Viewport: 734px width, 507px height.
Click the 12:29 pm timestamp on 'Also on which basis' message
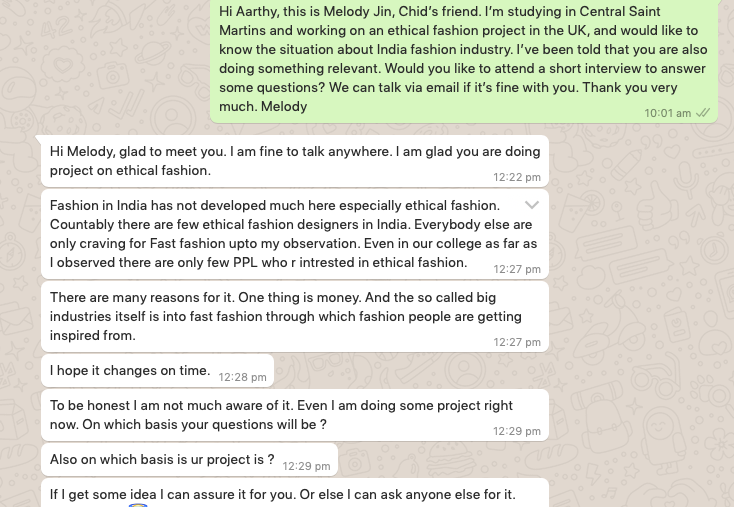click(x=306, y=466)
